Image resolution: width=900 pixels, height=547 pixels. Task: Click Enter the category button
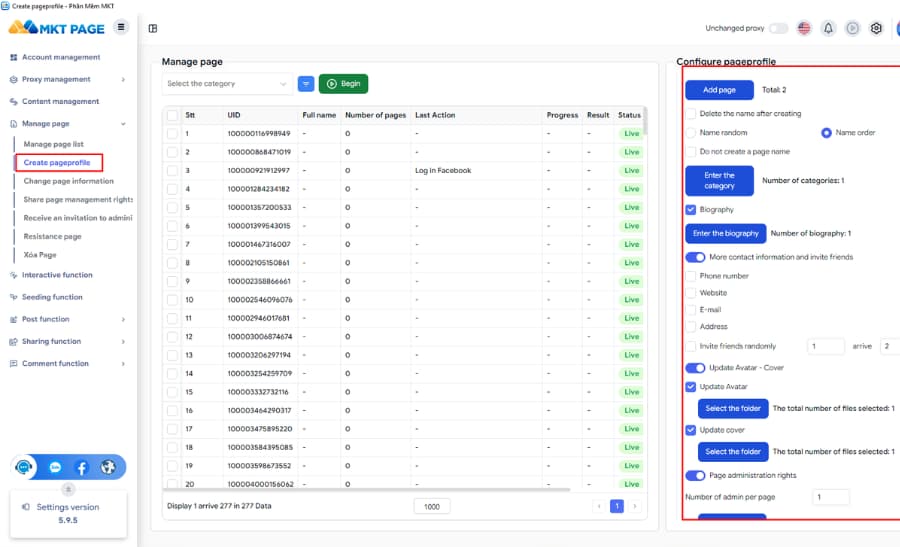[719, 181]
